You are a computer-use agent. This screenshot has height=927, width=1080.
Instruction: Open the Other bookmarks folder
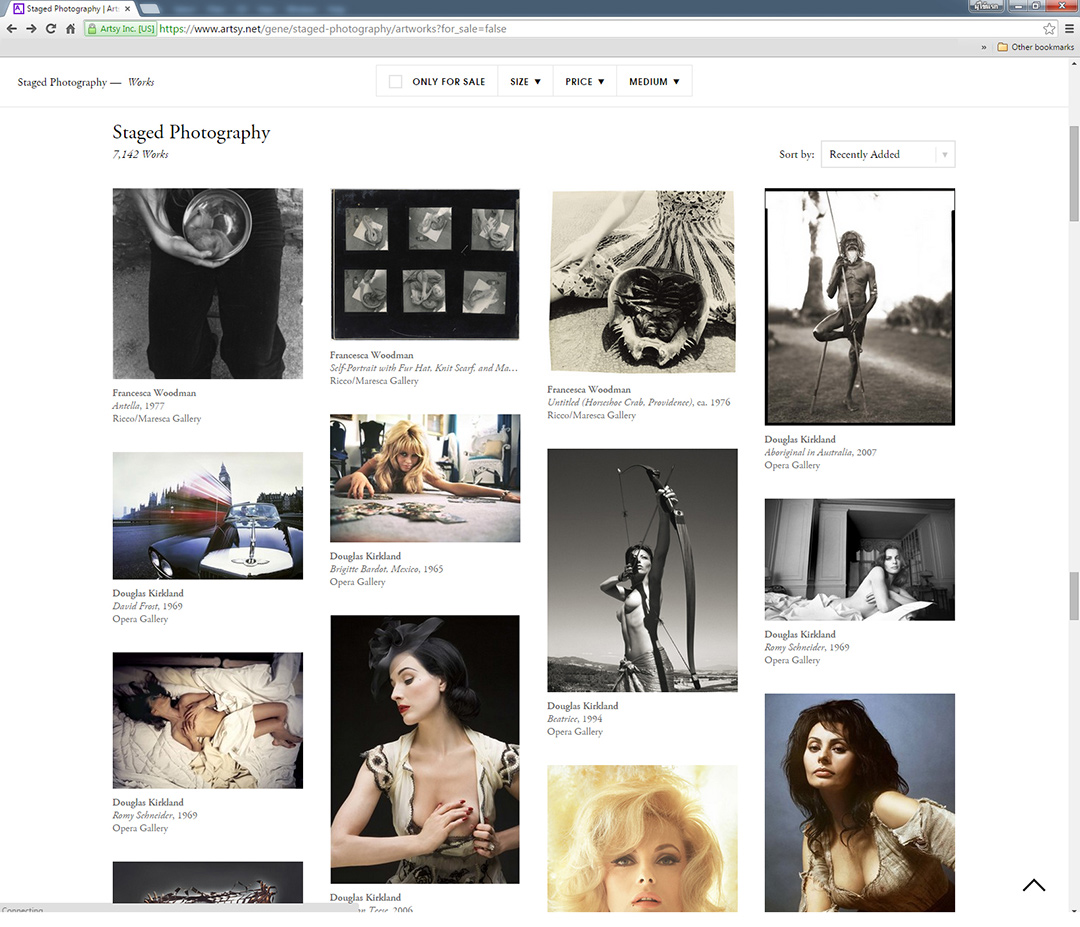point(1035,47)
